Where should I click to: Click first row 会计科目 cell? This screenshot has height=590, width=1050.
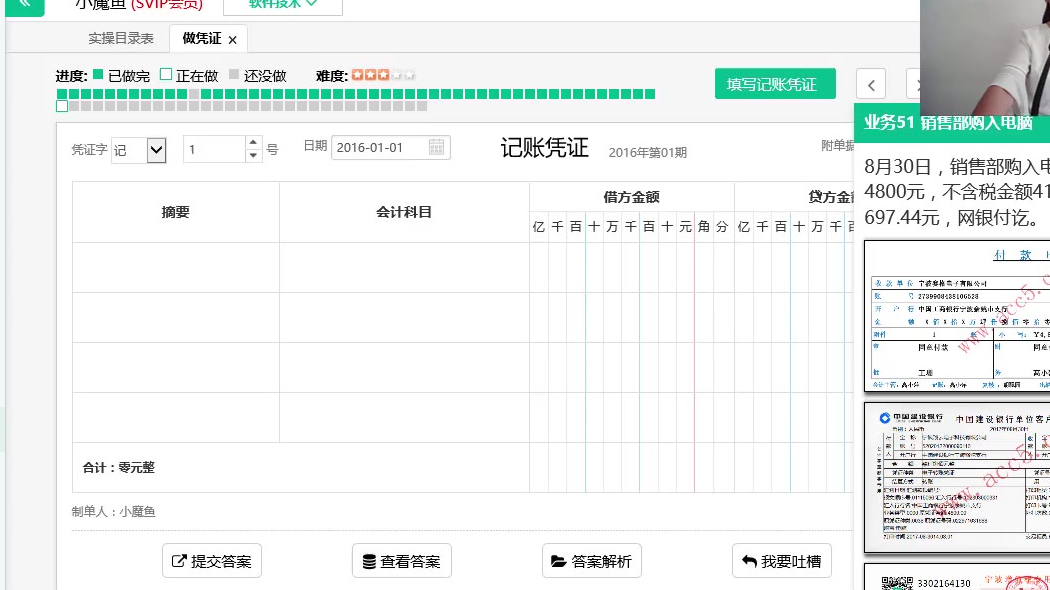pos(404,267)
